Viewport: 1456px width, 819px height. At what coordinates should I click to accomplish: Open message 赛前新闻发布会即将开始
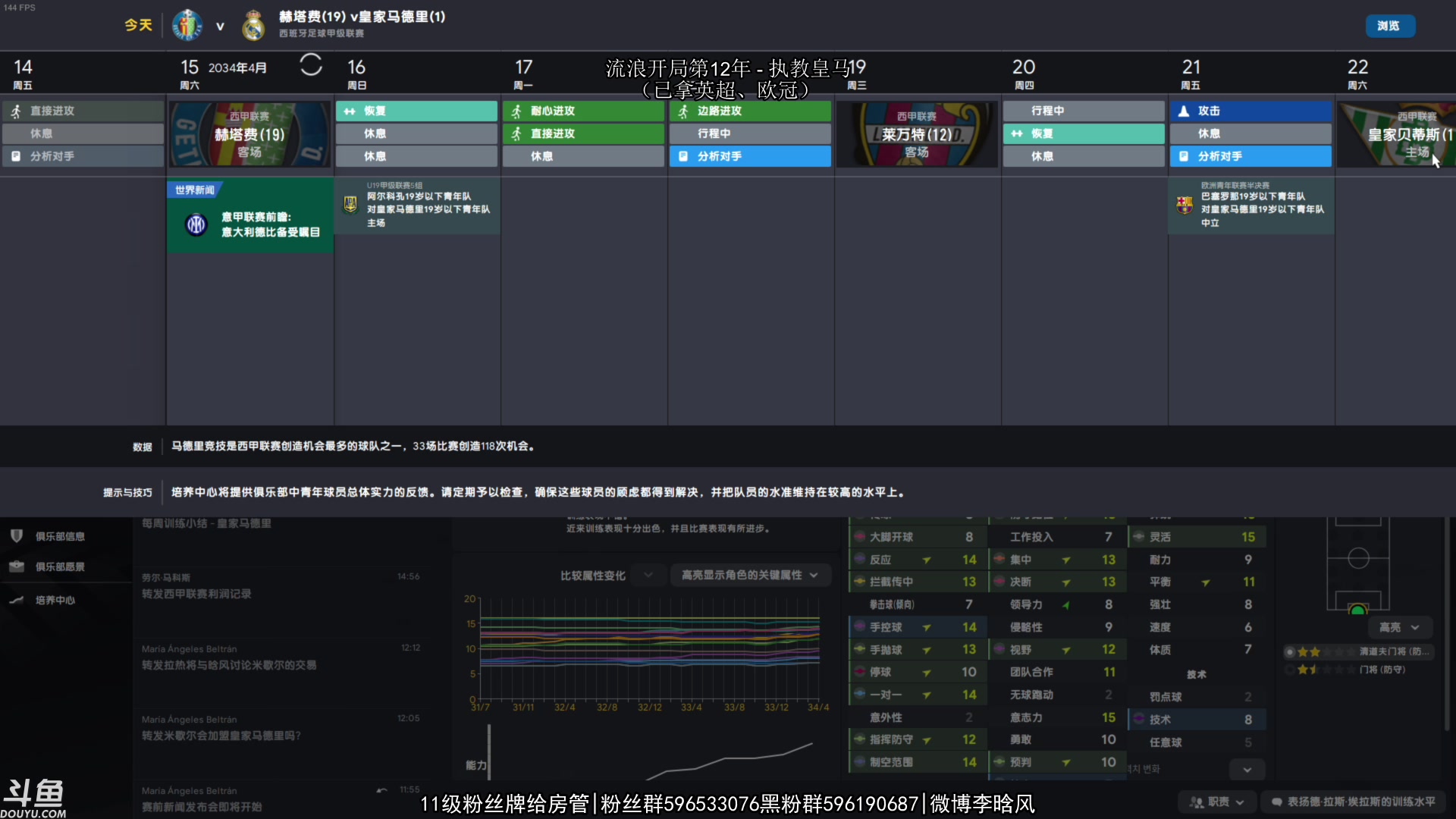pos(281,799)
